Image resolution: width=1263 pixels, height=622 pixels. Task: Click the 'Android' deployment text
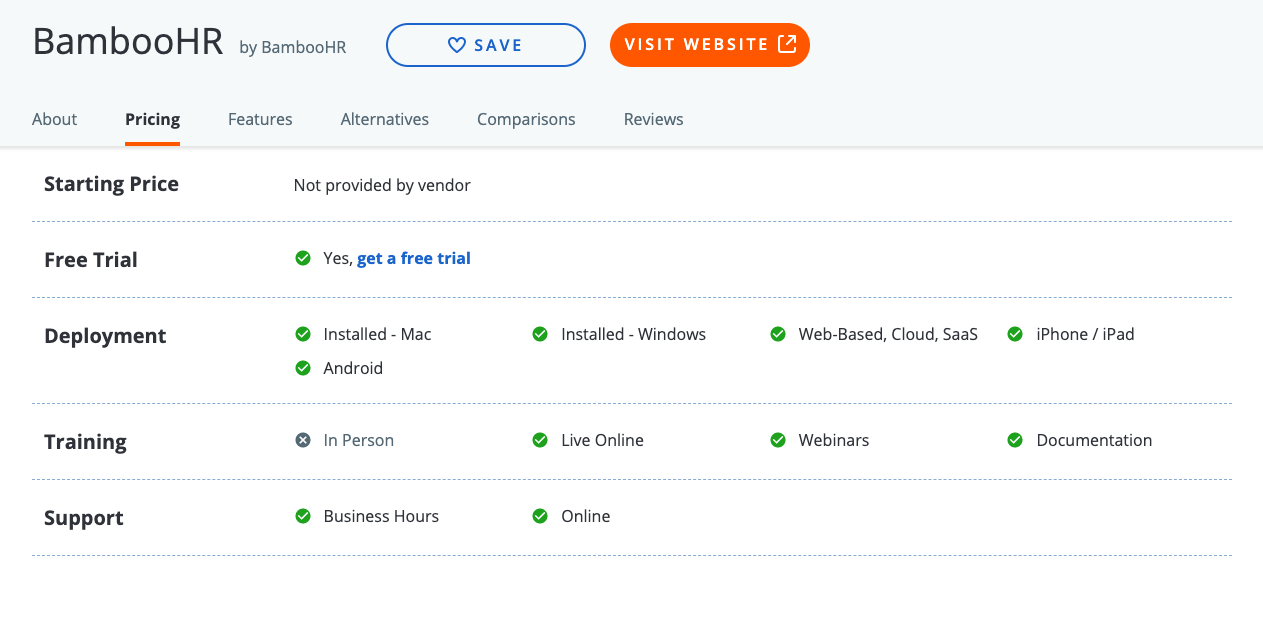pos(353,368)
